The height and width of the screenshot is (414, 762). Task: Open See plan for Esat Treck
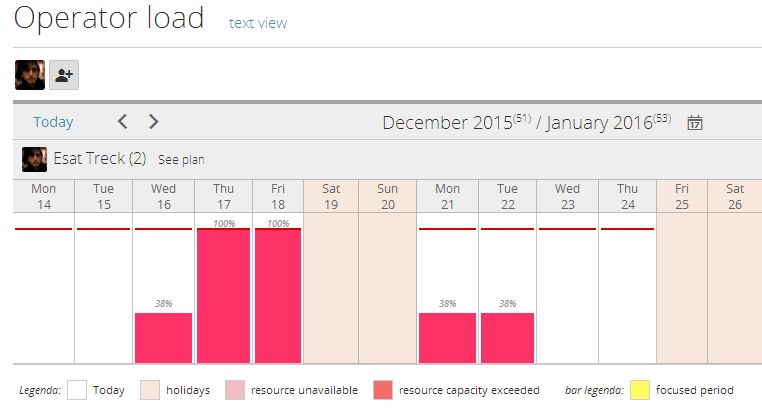(181, 160)
